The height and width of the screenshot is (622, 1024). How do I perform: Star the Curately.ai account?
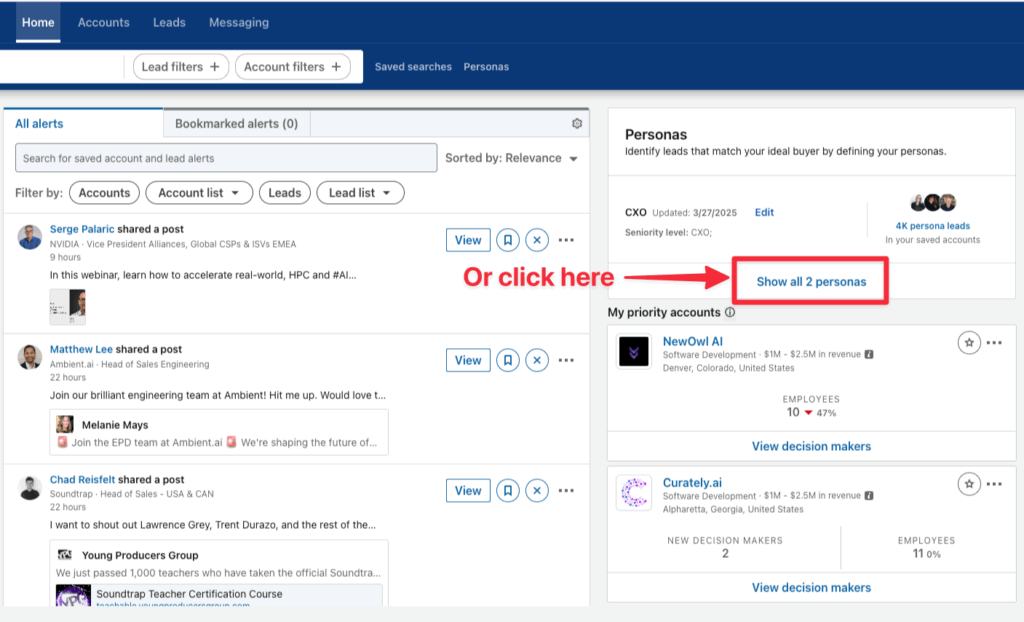969,484
